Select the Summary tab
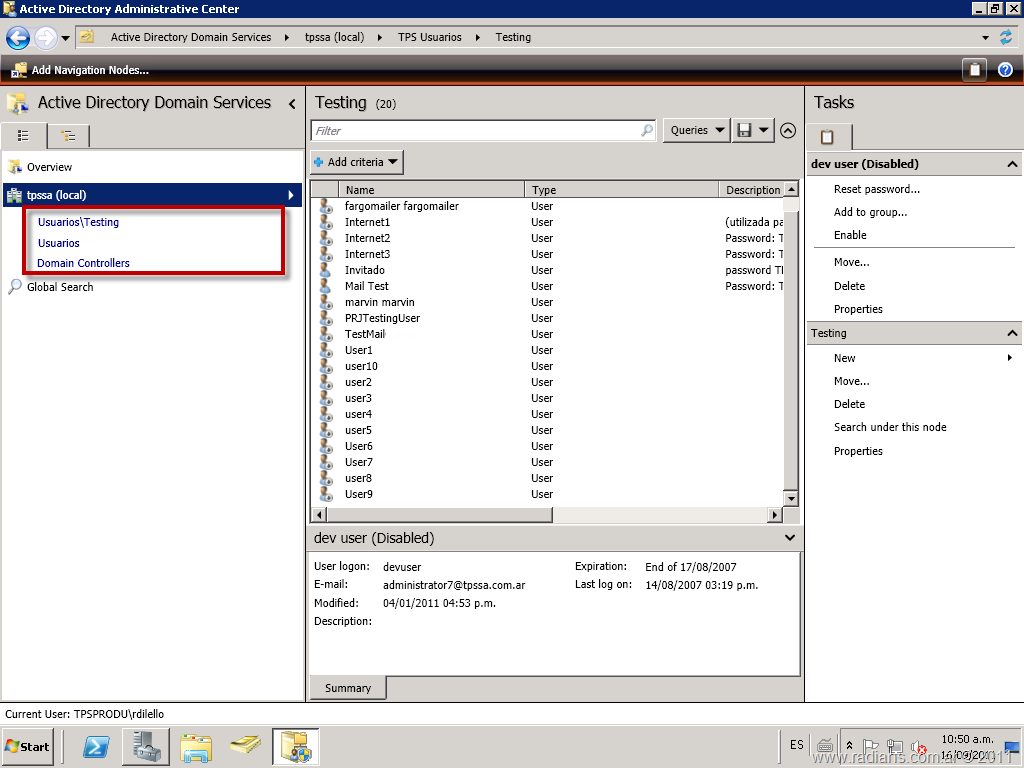This screenshot has width=1024, height=768. coord(348,688)
